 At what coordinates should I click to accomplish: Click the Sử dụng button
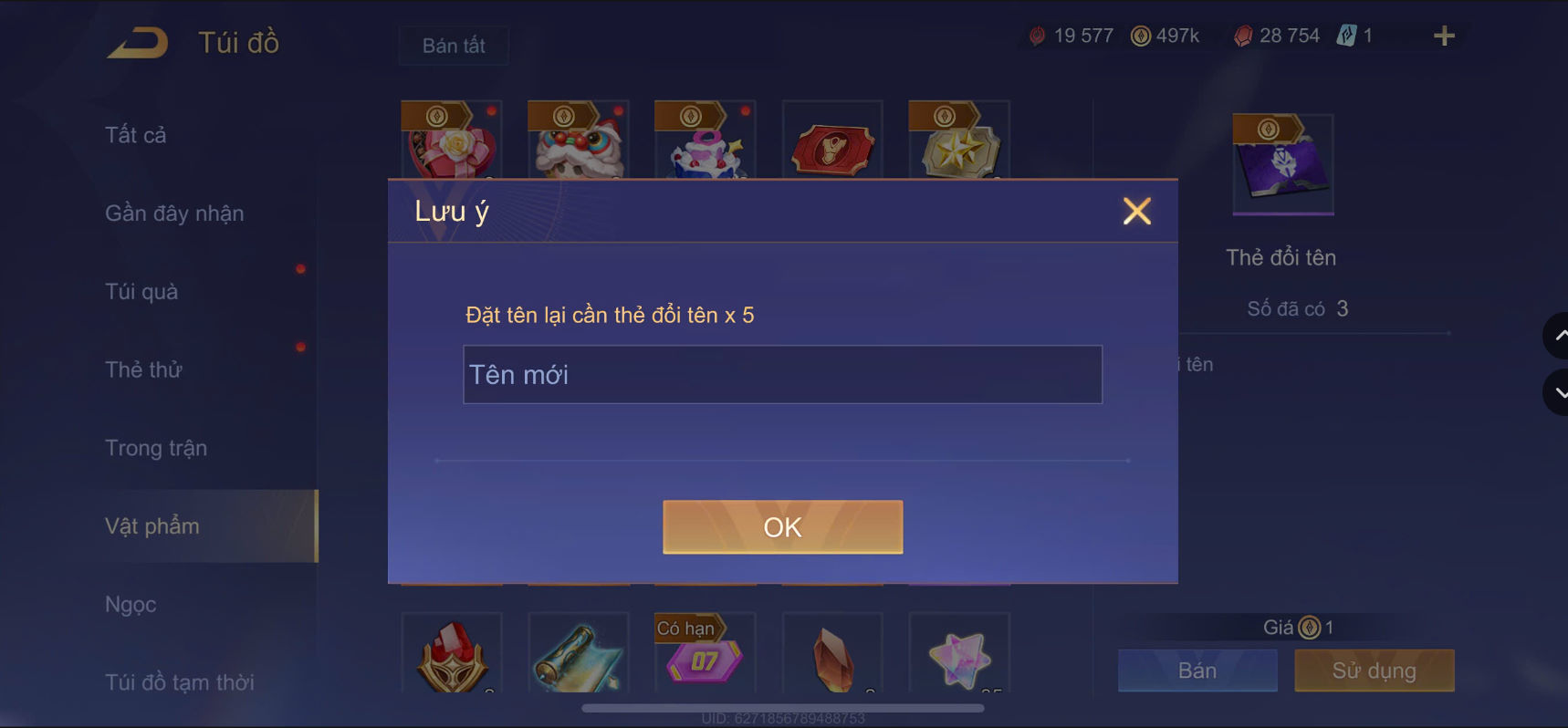[1374, 671]
